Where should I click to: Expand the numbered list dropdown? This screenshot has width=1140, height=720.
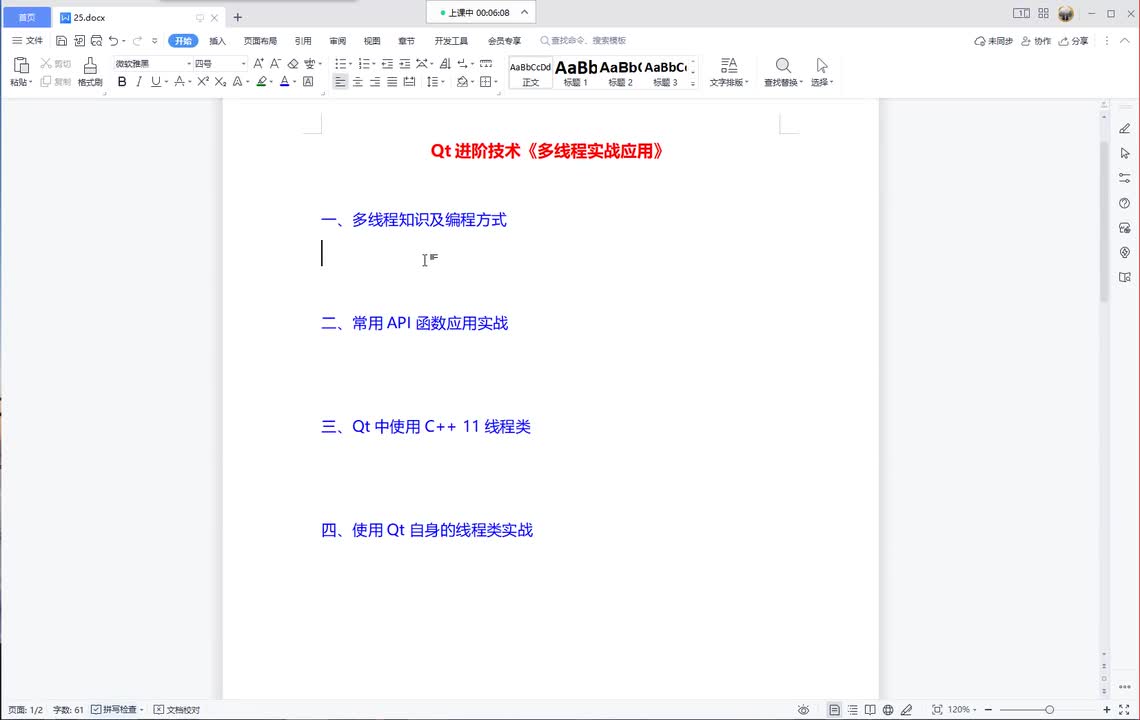(x=374, y=64)
